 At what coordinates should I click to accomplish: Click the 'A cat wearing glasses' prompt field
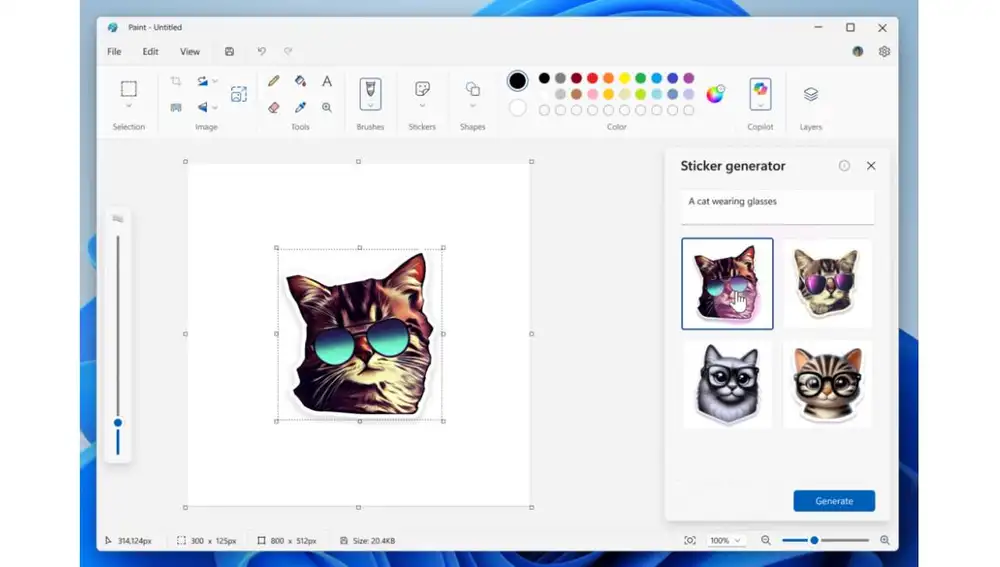[x=777, y=207]
